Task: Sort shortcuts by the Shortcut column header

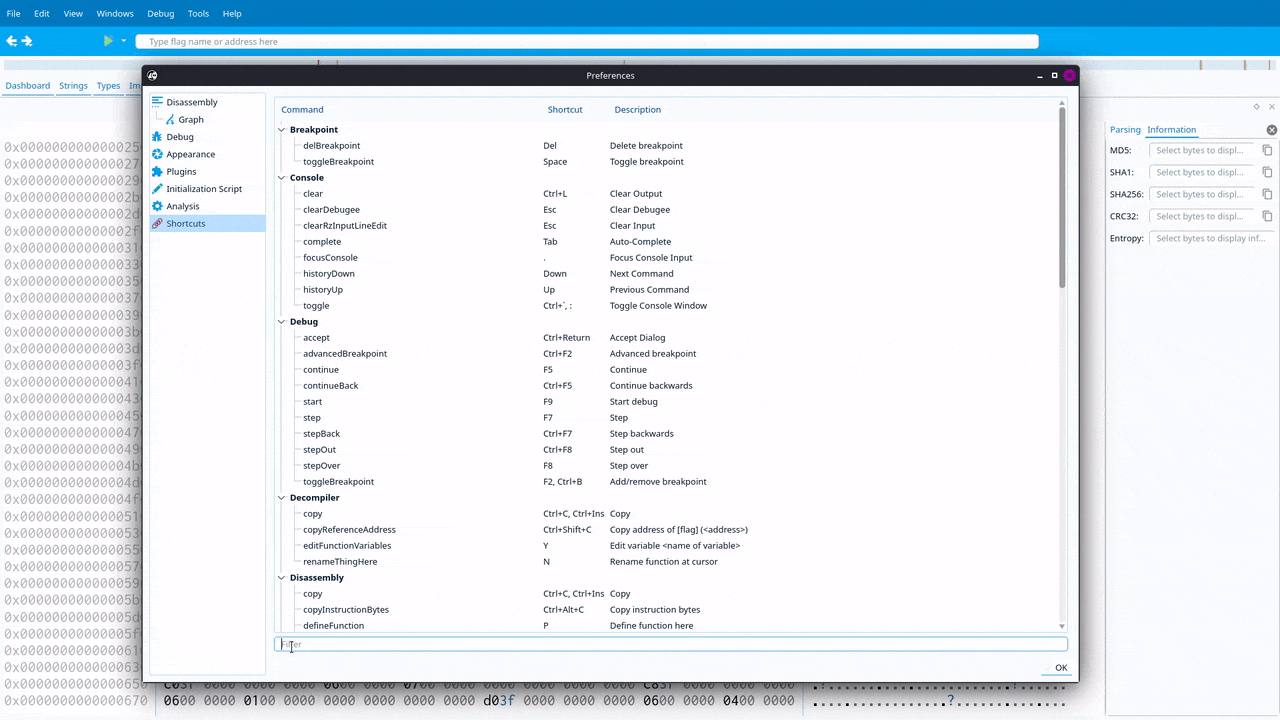Action: tap(565, 109)
